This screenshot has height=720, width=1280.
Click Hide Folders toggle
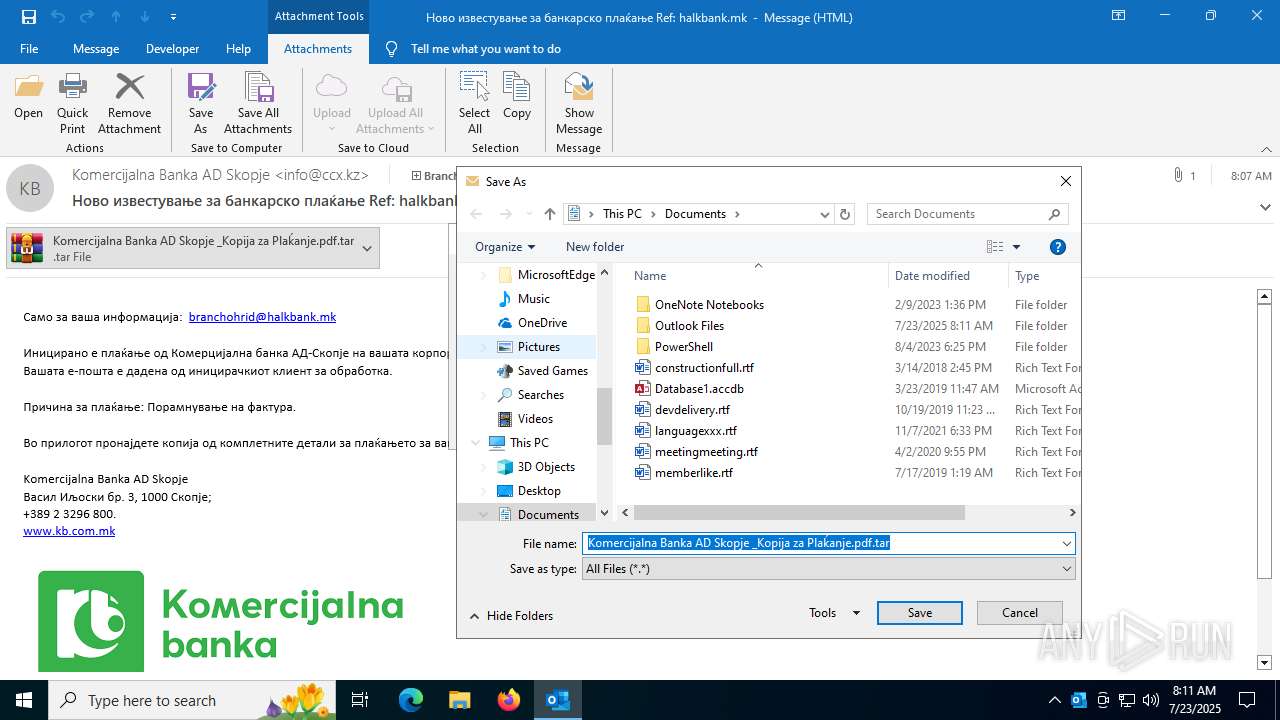pos(511,616)
